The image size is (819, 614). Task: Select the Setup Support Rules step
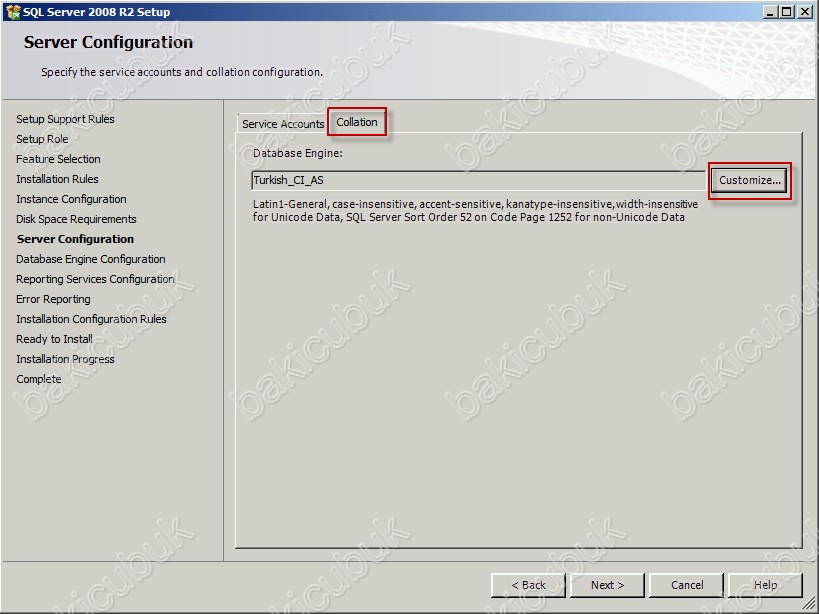click(65, 119)
